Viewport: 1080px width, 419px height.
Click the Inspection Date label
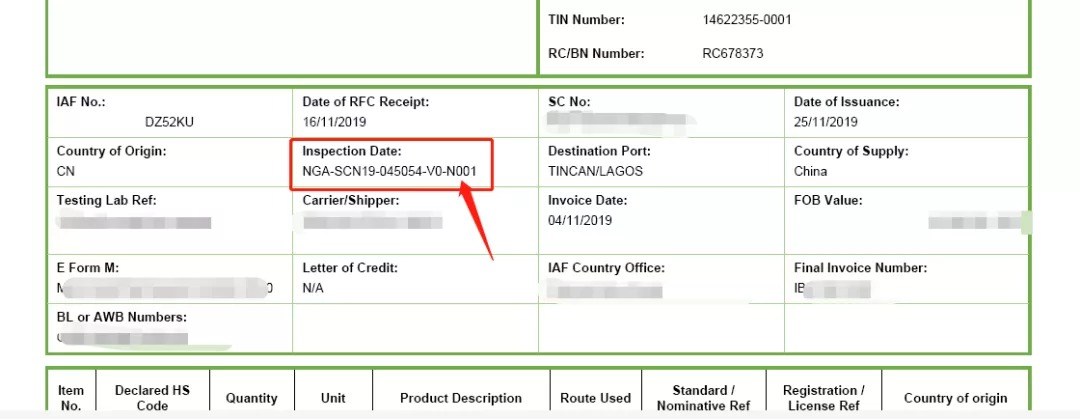351,151
